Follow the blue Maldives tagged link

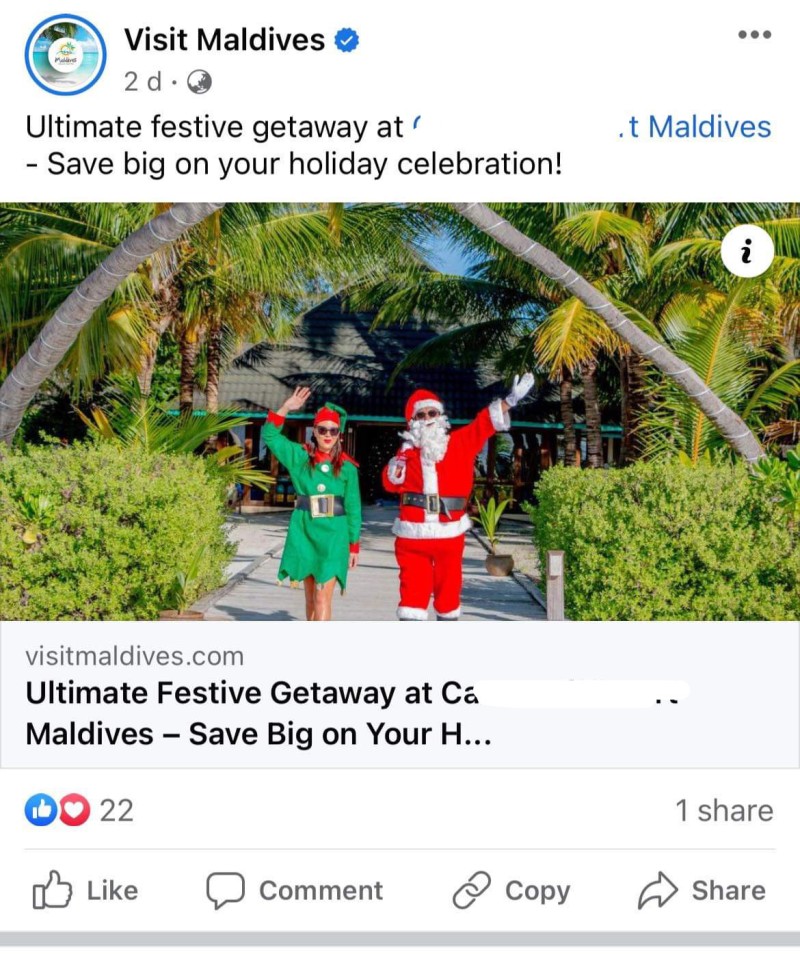(695, 127)
